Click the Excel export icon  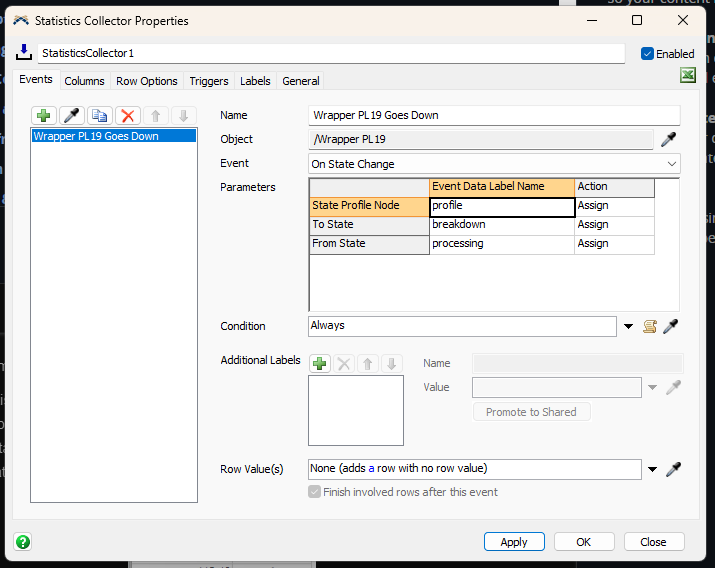tap(688, 76)
